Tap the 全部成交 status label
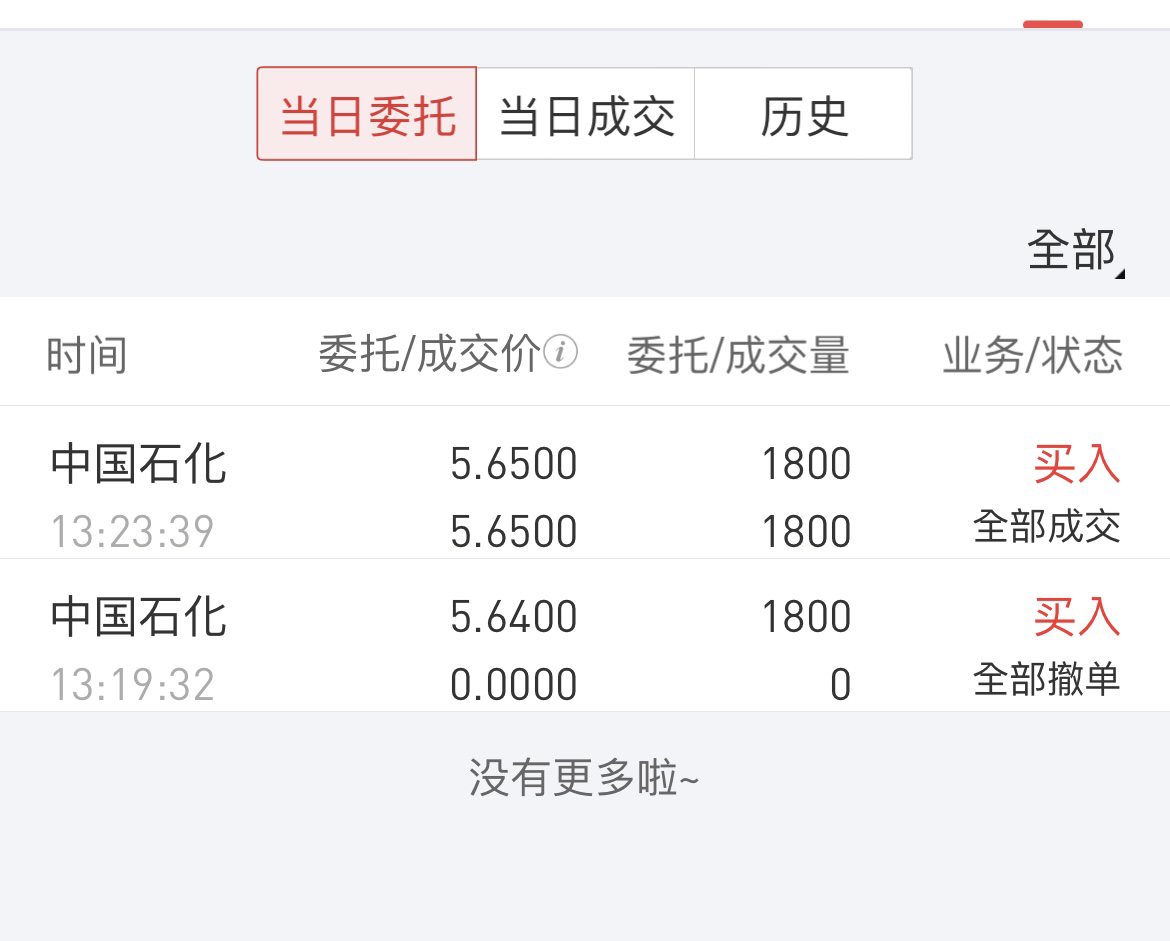 click(x=1047, y=527)
